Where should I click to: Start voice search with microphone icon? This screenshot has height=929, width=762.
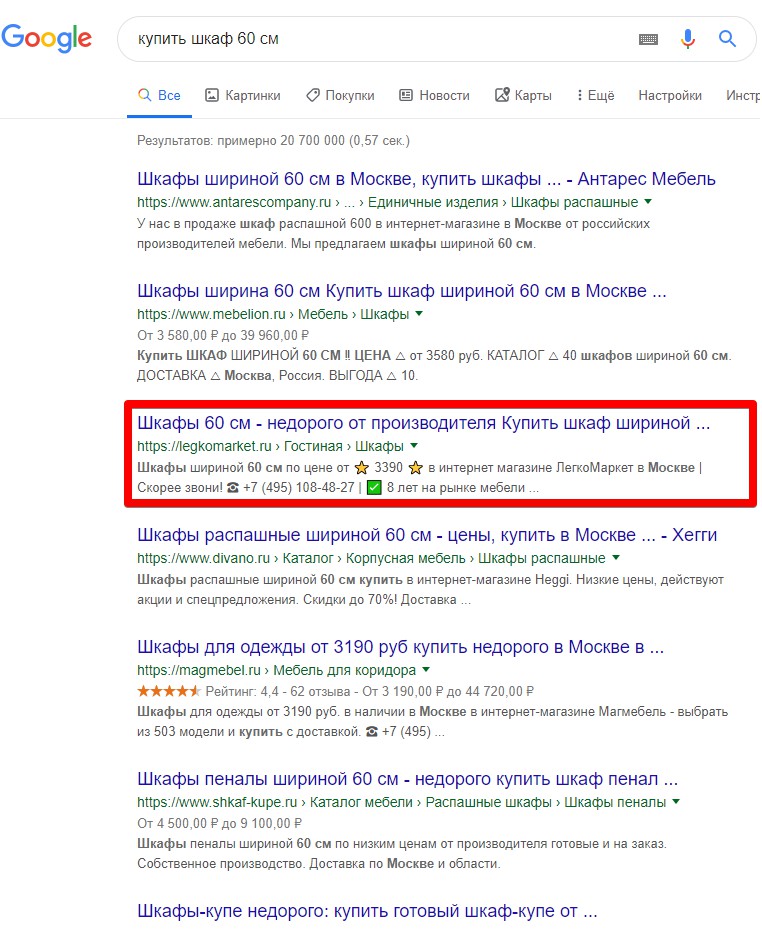[687, 39]
